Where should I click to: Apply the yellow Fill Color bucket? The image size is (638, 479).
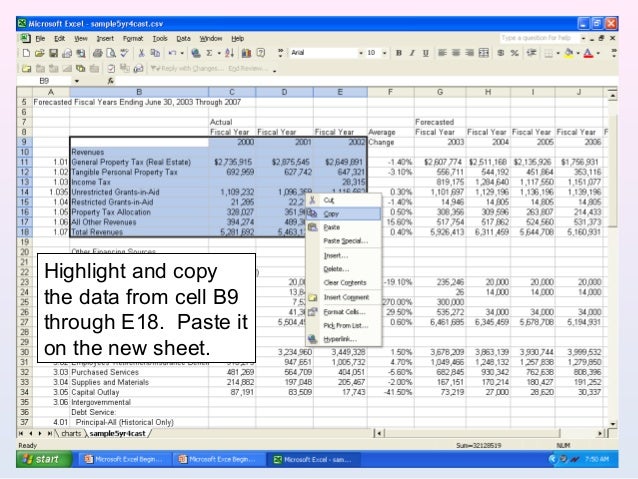[569, 53]
